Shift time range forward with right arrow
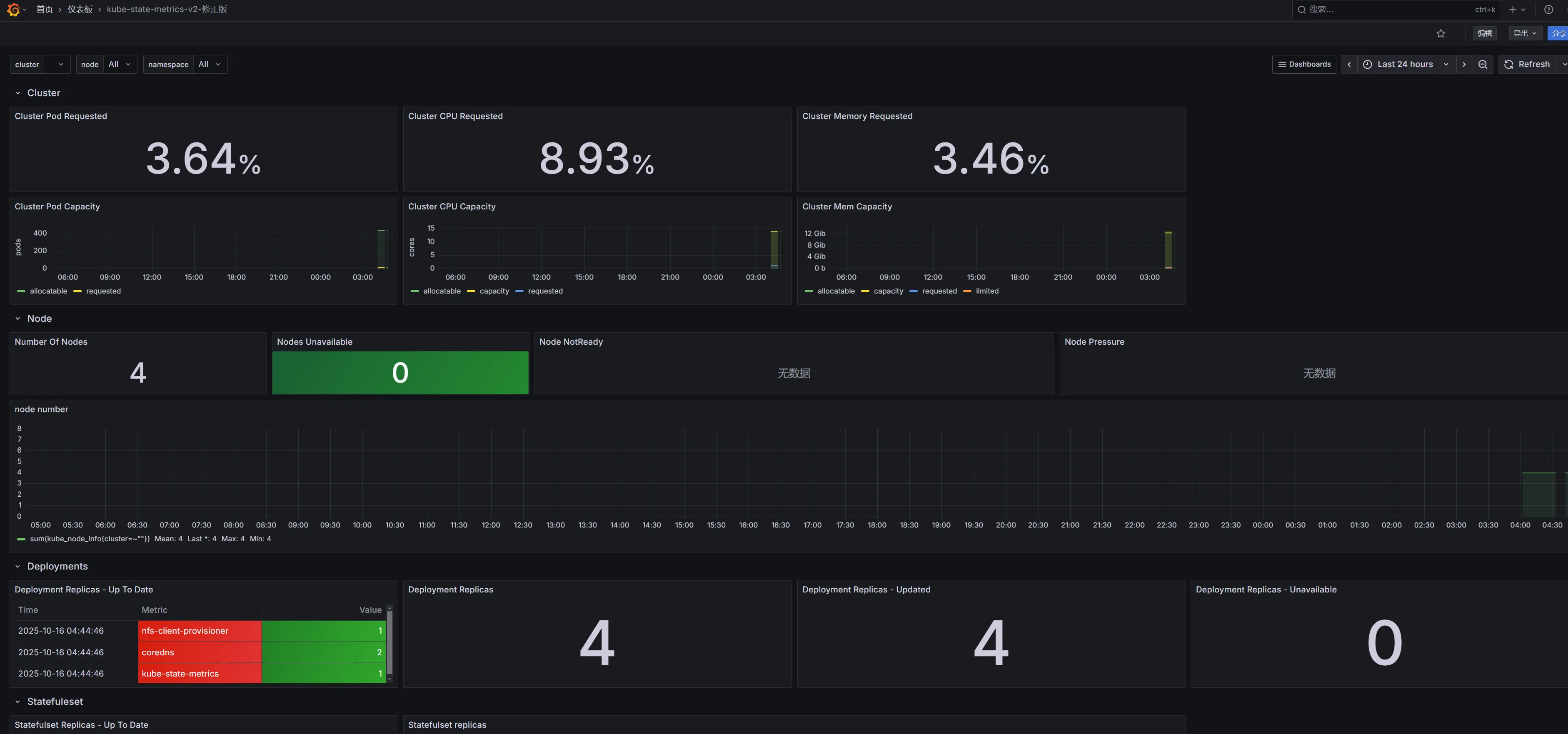This screenshot has width=1568, height=734. click(x=1463, y=65)
